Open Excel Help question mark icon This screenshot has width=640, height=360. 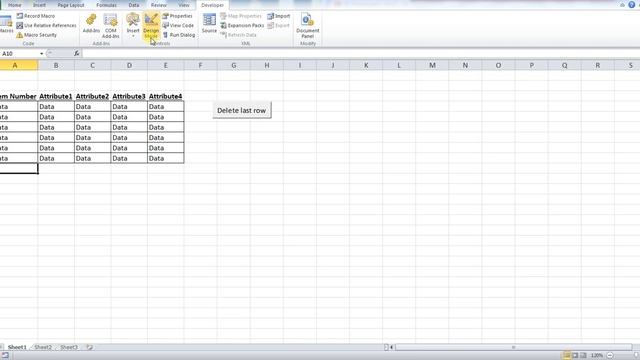pos(631,5)
